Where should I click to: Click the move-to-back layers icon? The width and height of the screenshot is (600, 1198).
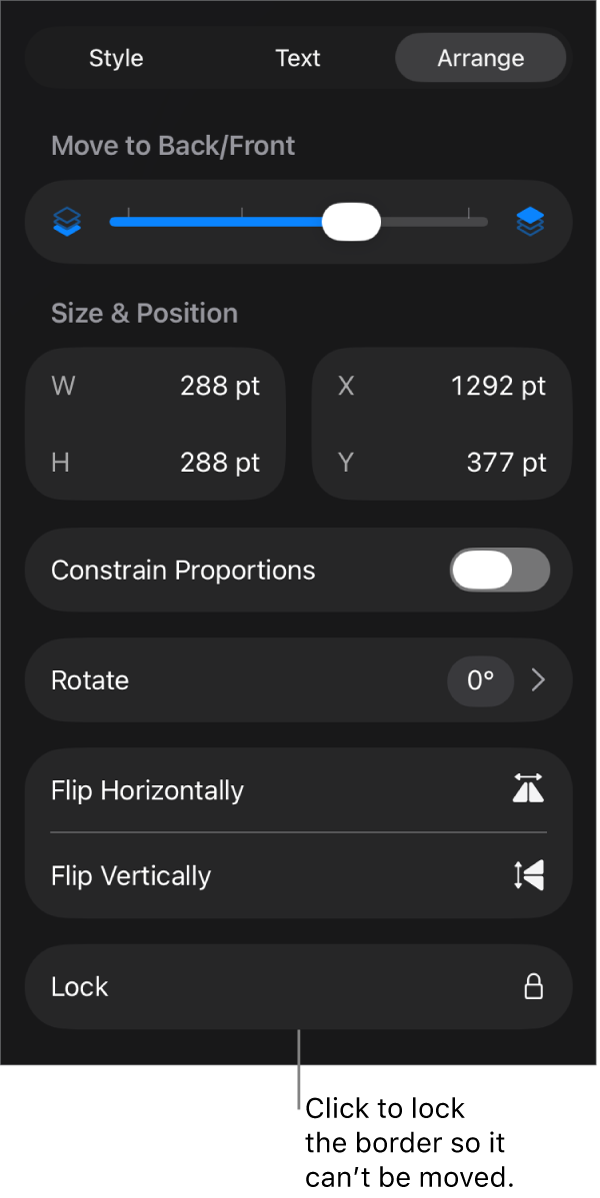tap(66, 221)
